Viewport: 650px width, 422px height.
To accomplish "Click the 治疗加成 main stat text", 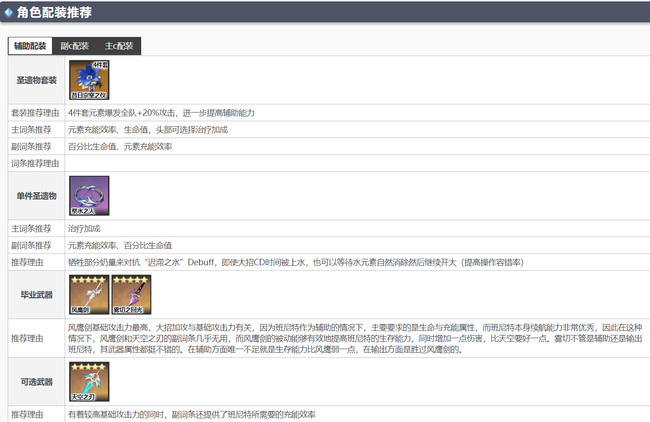I will click(85, 228).
